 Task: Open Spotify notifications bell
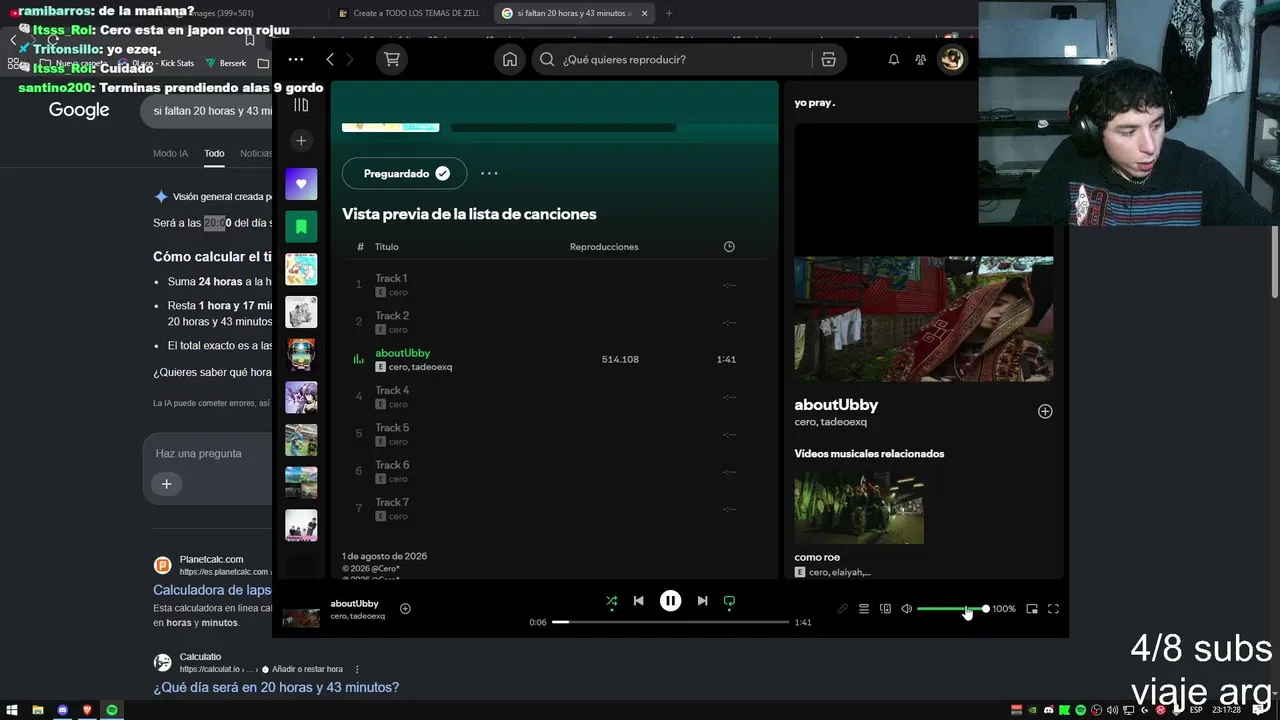[894, 60]
